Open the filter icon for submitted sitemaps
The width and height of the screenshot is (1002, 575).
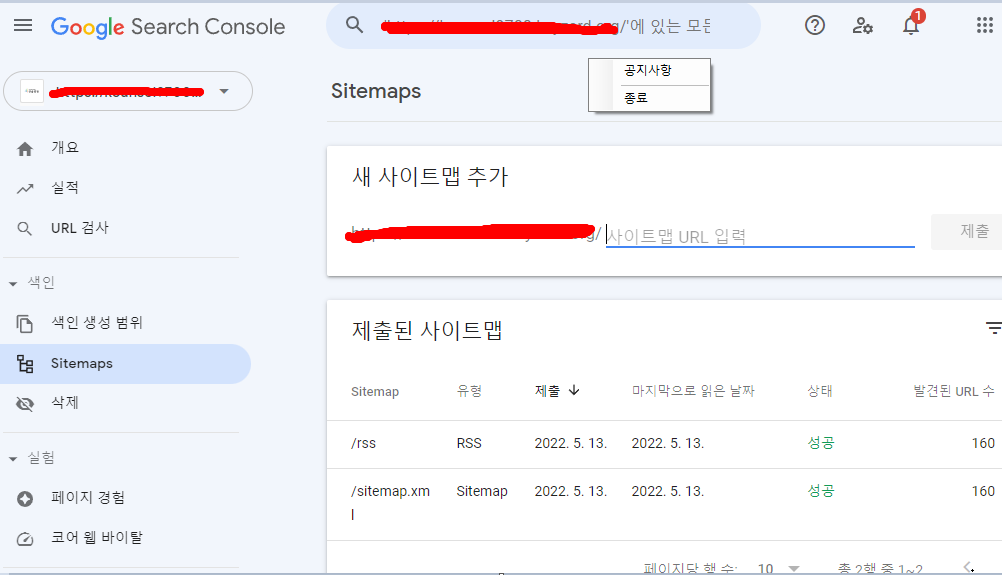click(994, 328)
